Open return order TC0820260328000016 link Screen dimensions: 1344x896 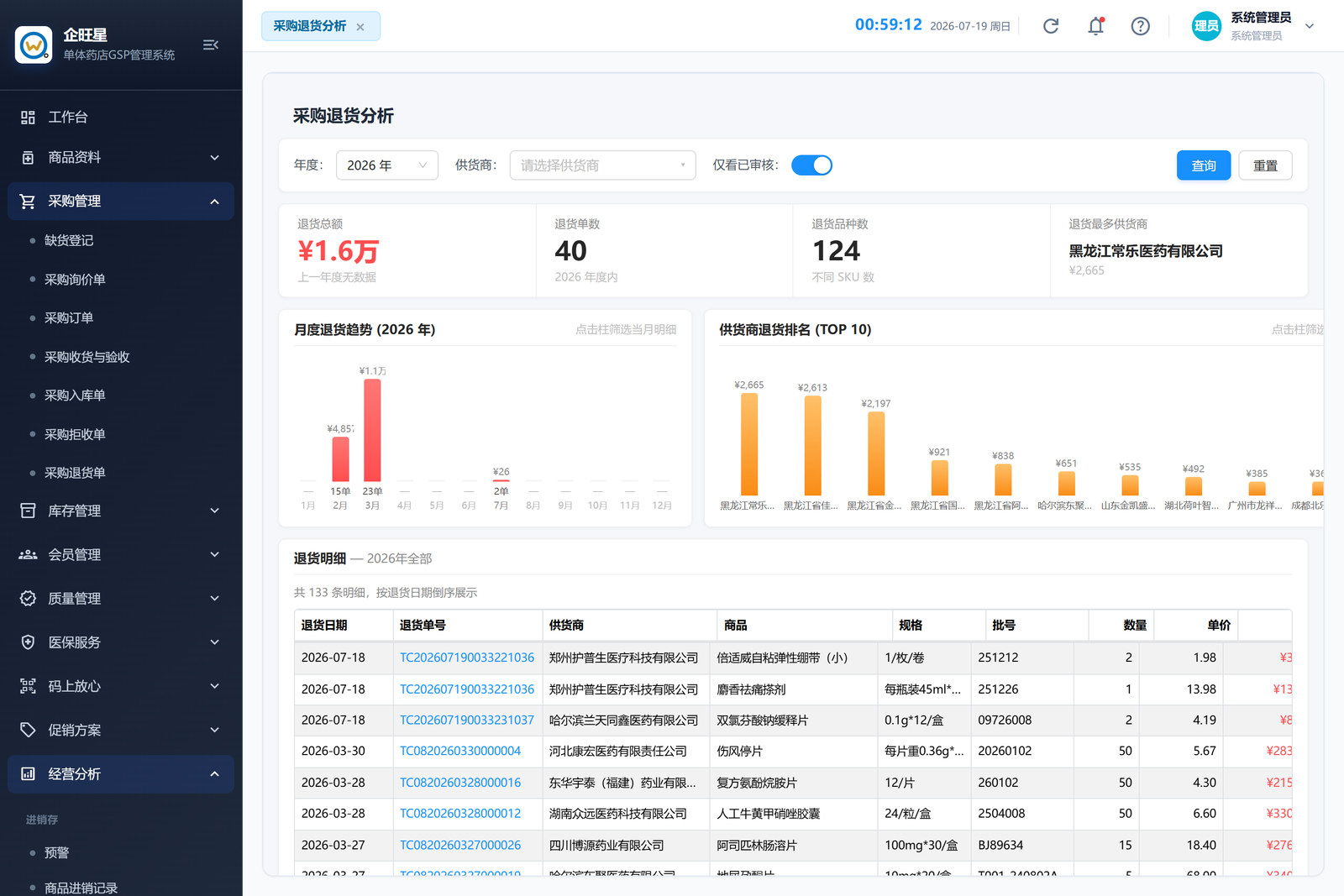click(460, 783)
